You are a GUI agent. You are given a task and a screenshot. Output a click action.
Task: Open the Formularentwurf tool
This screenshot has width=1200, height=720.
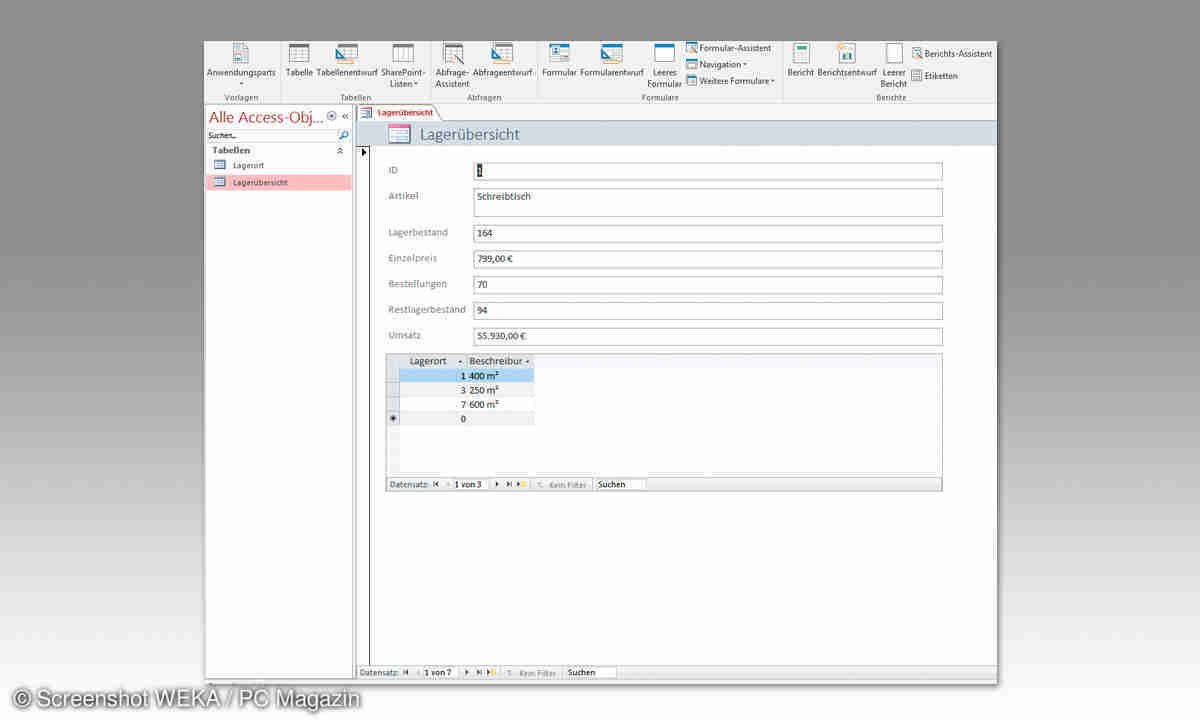(611, 55)
